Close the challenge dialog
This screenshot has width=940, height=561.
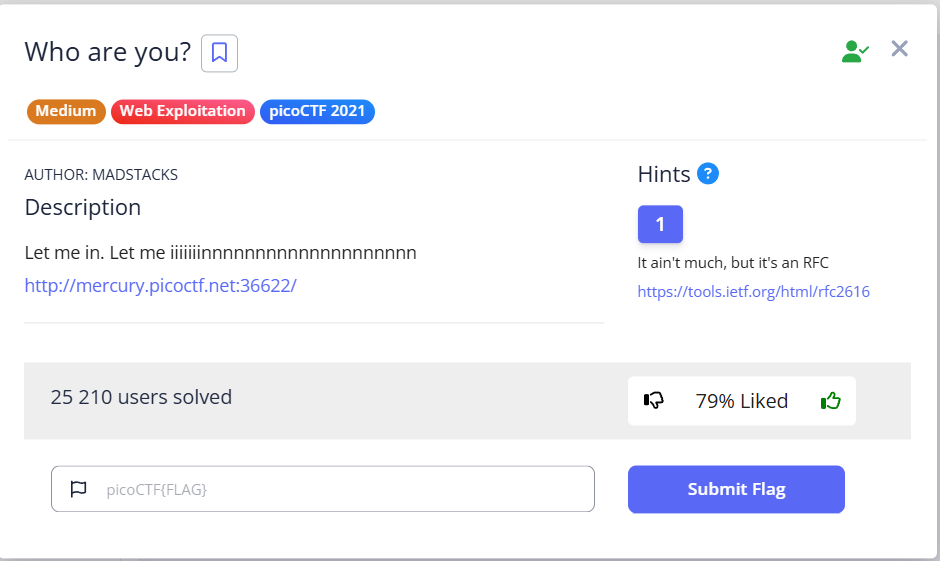tap(899, 49)
